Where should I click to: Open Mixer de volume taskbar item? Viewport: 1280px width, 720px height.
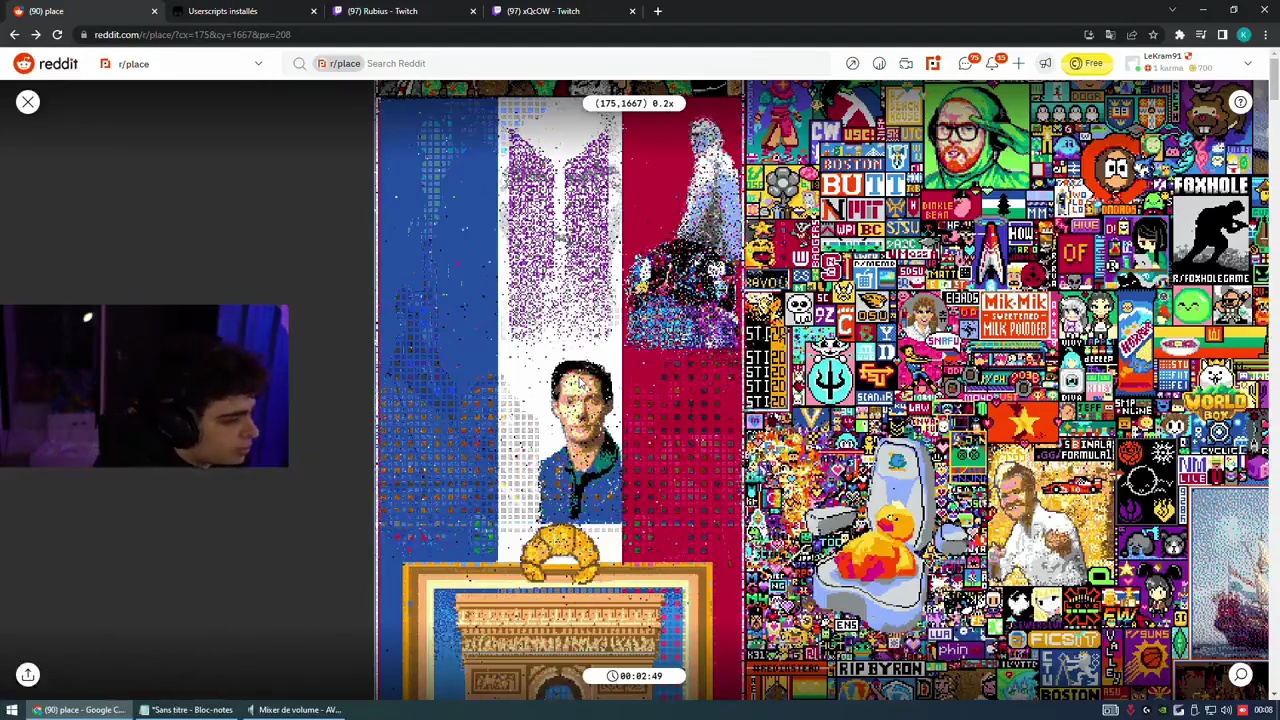point(293,710)
